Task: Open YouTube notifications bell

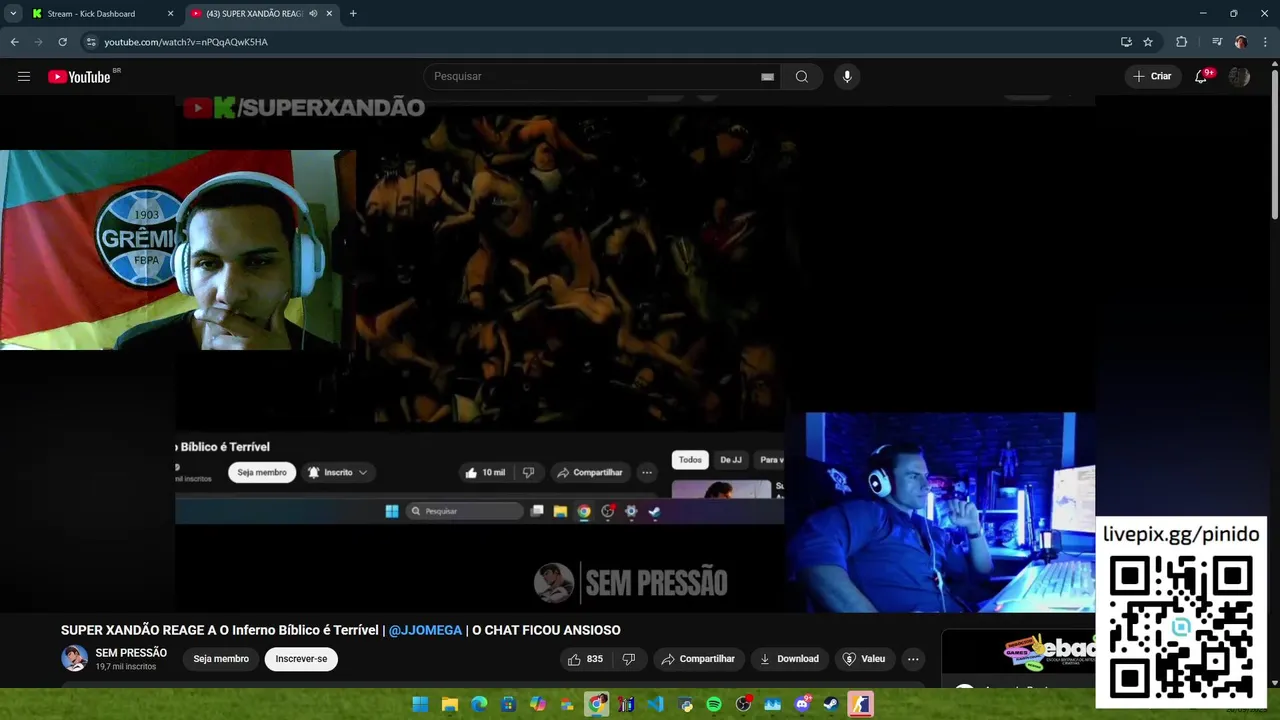Action: tap(1201, 77)
